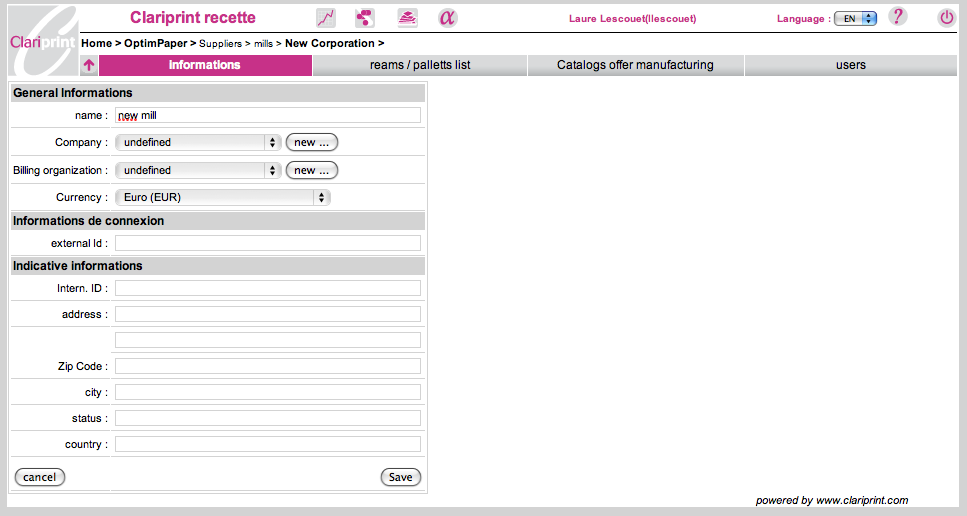Click the line chart icon in header
This screenshot has height=516, width=967.
point(326,18)
